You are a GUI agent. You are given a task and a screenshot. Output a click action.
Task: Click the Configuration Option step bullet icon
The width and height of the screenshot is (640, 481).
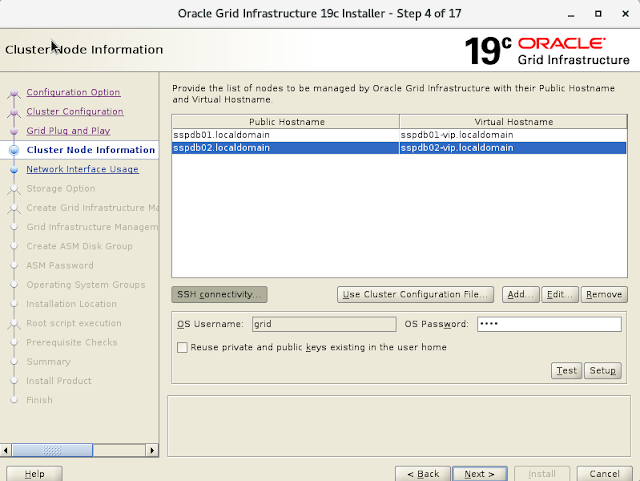pos(14,94)
